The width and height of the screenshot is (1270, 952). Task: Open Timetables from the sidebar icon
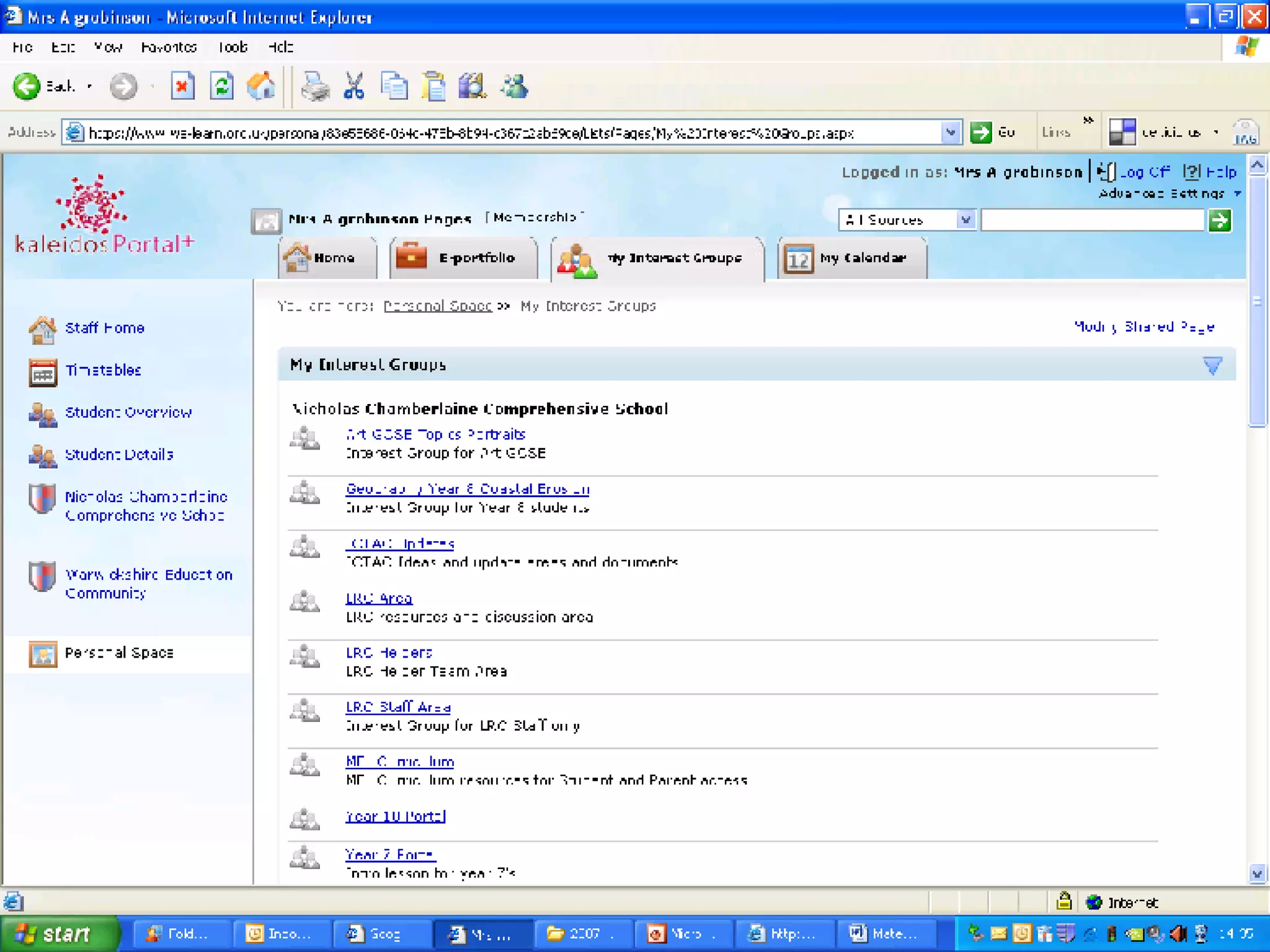43,371
